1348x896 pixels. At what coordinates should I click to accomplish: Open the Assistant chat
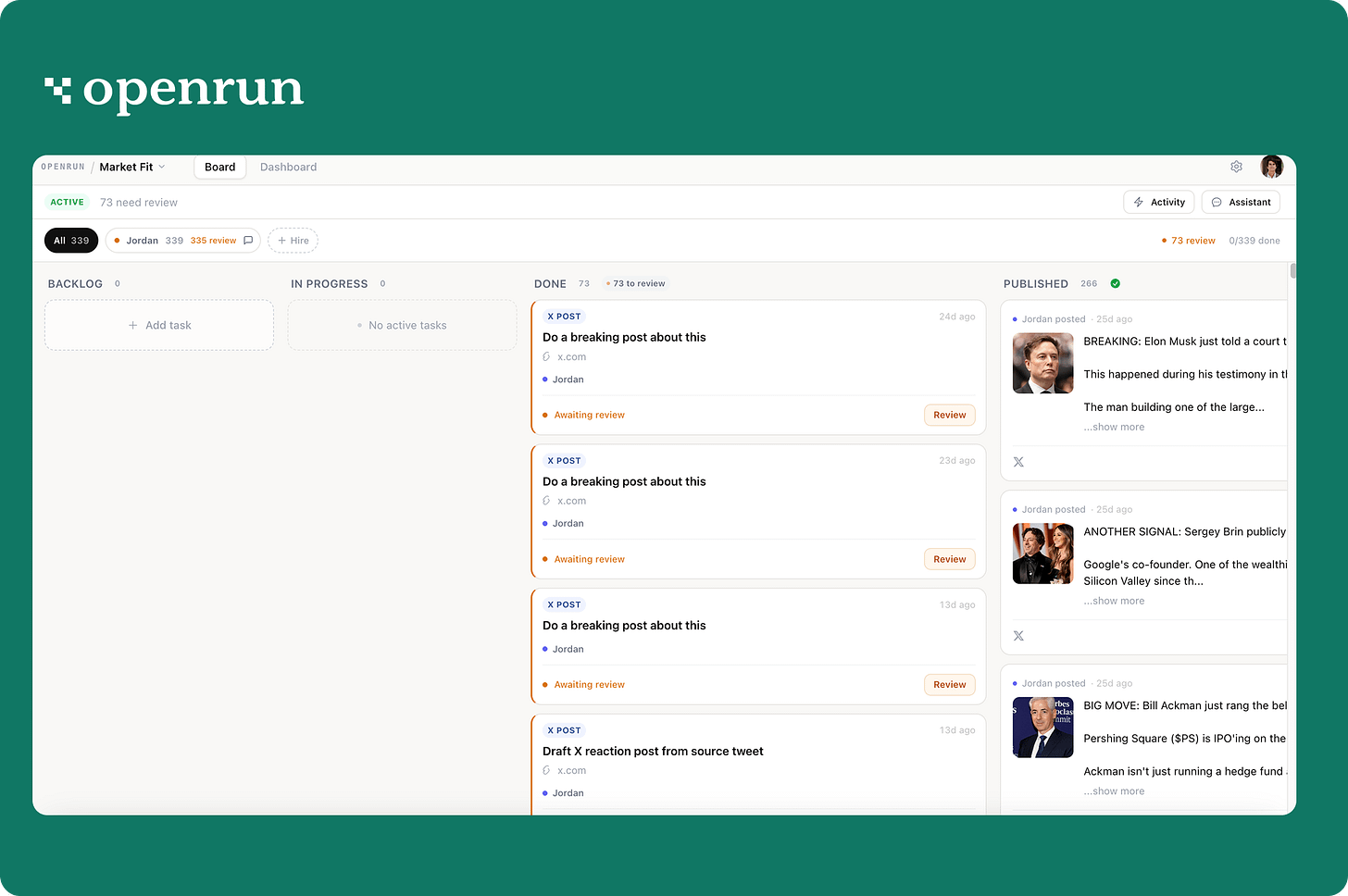coord(1241,202)
